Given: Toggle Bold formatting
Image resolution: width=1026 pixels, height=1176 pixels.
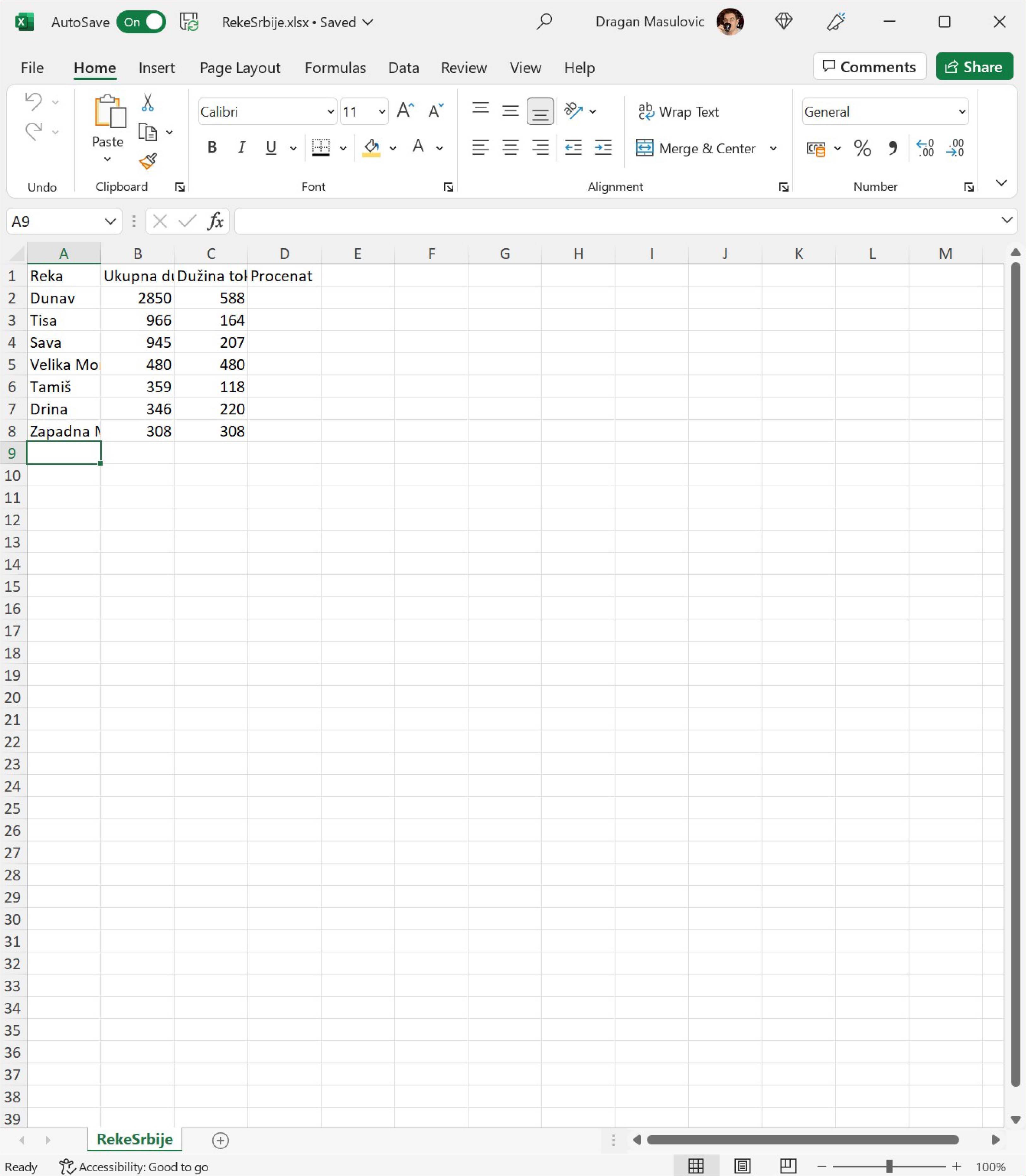Looking at the screenshot, I should pos(212,148).
